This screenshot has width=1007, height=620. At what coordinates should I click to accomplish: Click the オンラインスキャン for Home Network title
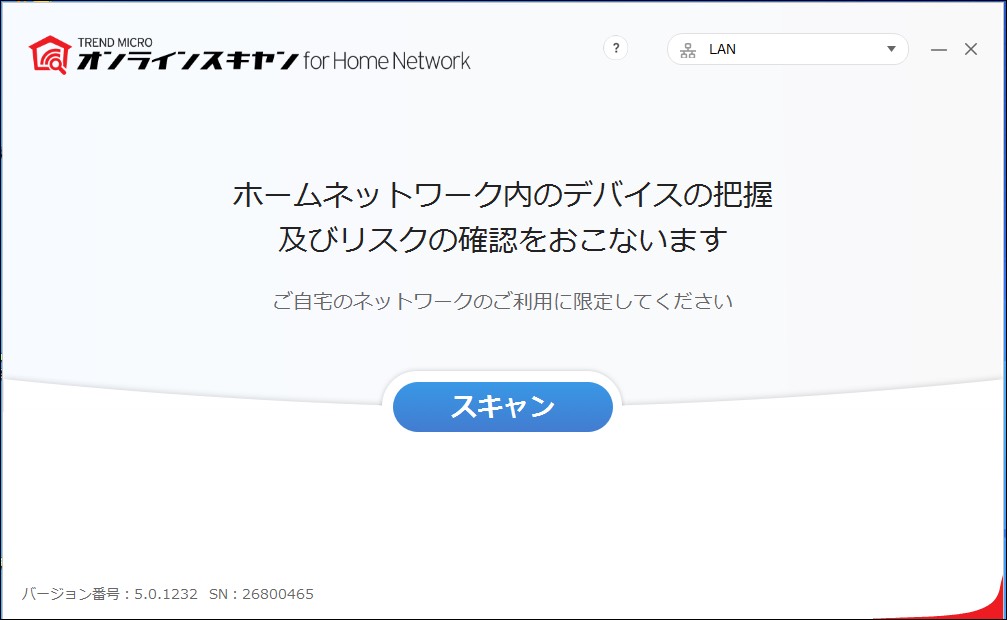tap(274, 60)
